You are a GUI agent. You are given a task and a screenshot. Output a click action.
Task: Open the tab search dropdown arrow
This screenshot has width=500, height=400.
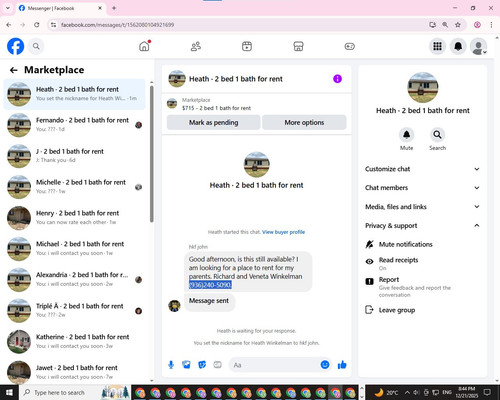(x=8, y=8)
